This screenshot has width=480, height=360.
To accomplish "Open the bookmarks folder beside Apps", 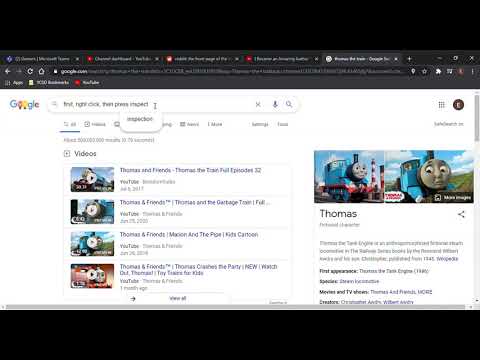I will click(x=49, y=82).
